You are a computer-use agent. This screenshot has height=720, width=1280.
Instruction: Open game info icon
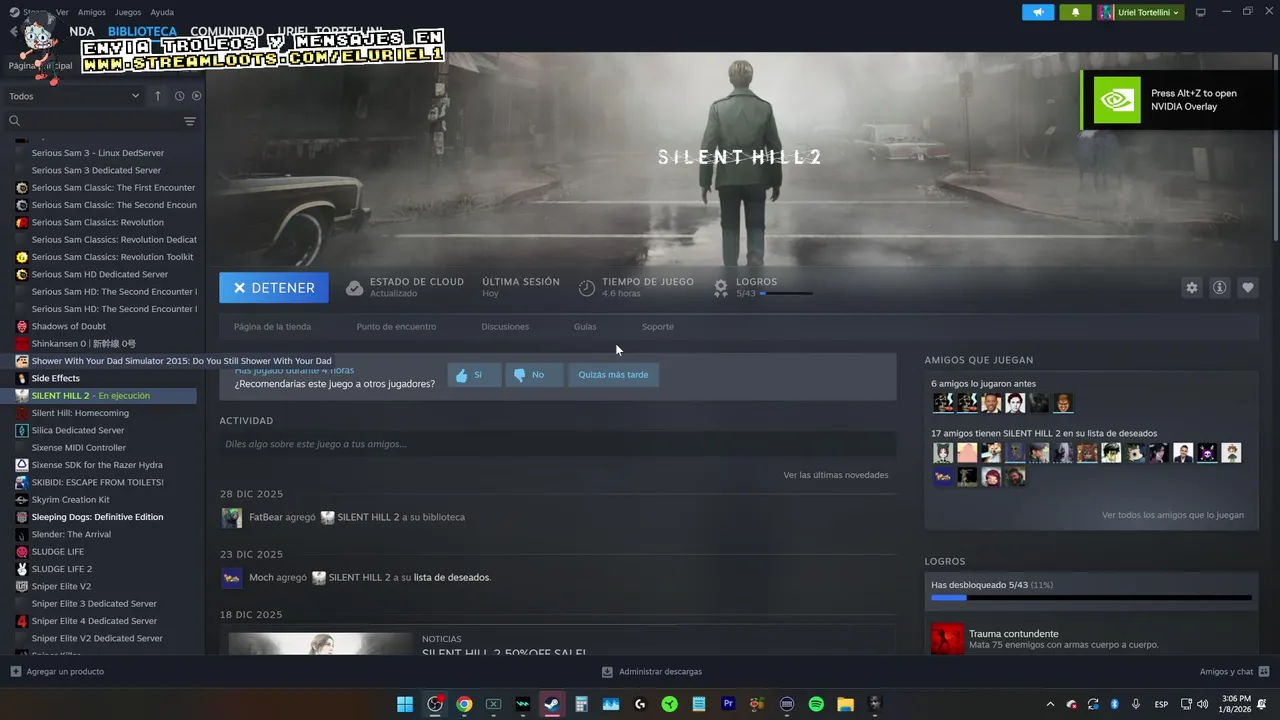point(1219,288)
